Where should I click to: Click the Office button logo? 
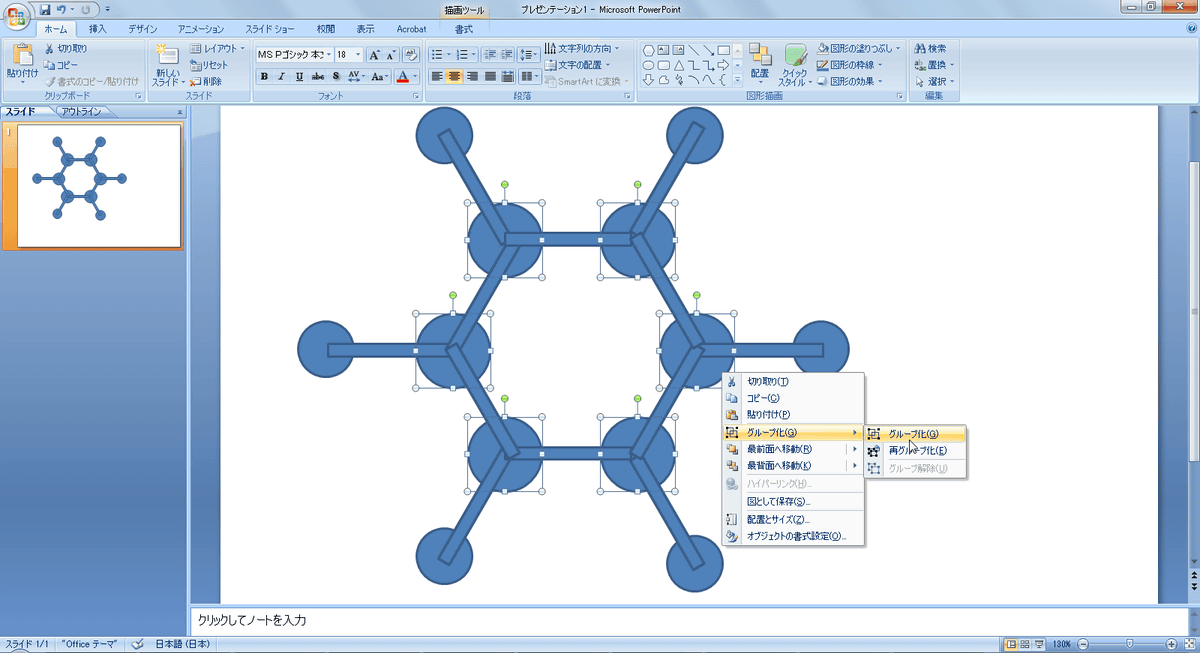point(17,17)
